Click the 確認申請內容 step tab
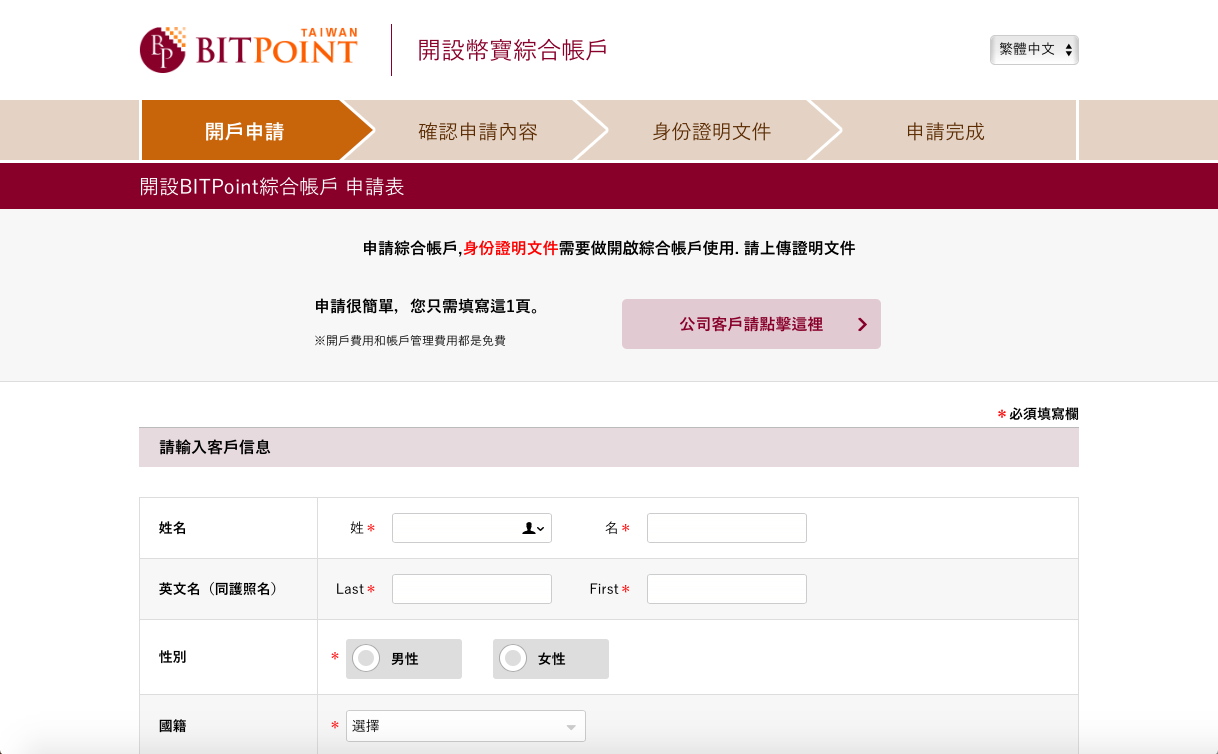1218x754 pixels. (478, 131)
